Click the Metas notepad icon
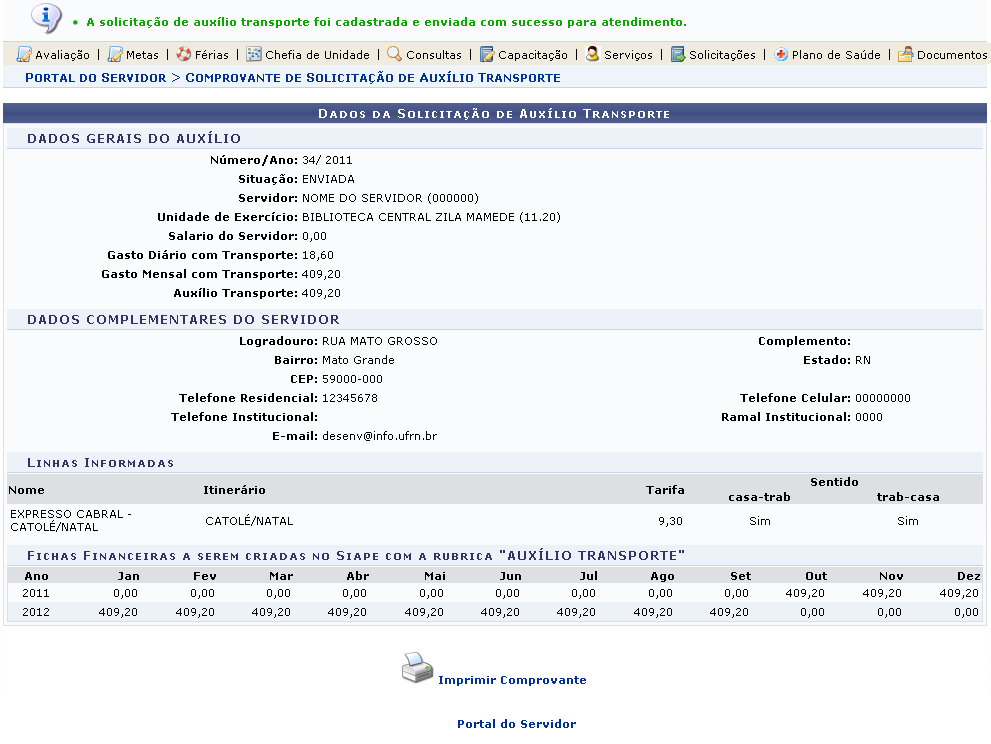The height and width of the screenshot is (744, 991). (115, 55)
